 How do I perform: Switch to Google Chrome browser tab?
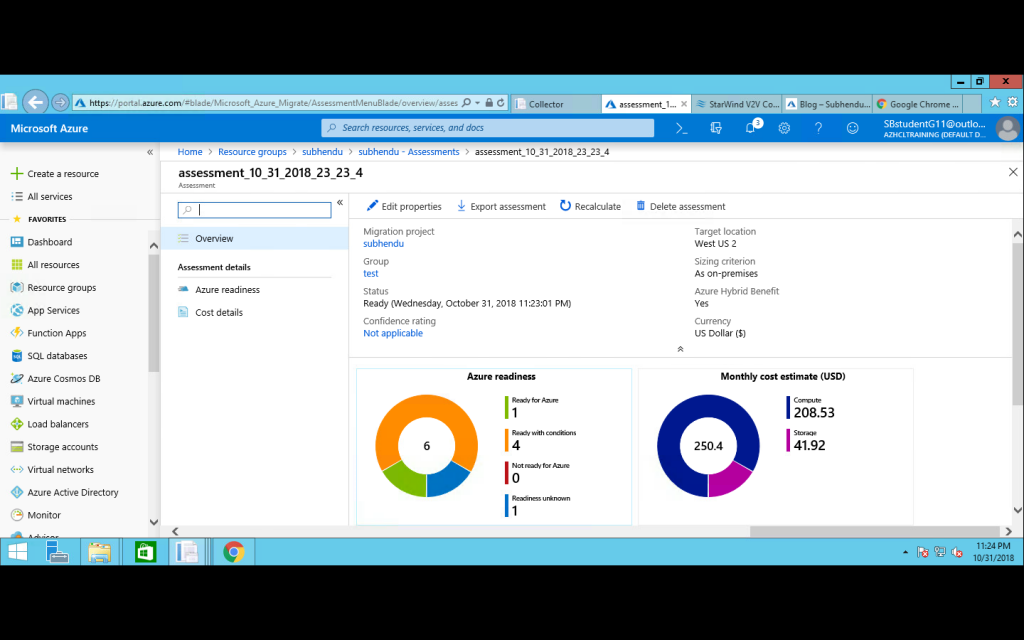click(x=918, y=104)
